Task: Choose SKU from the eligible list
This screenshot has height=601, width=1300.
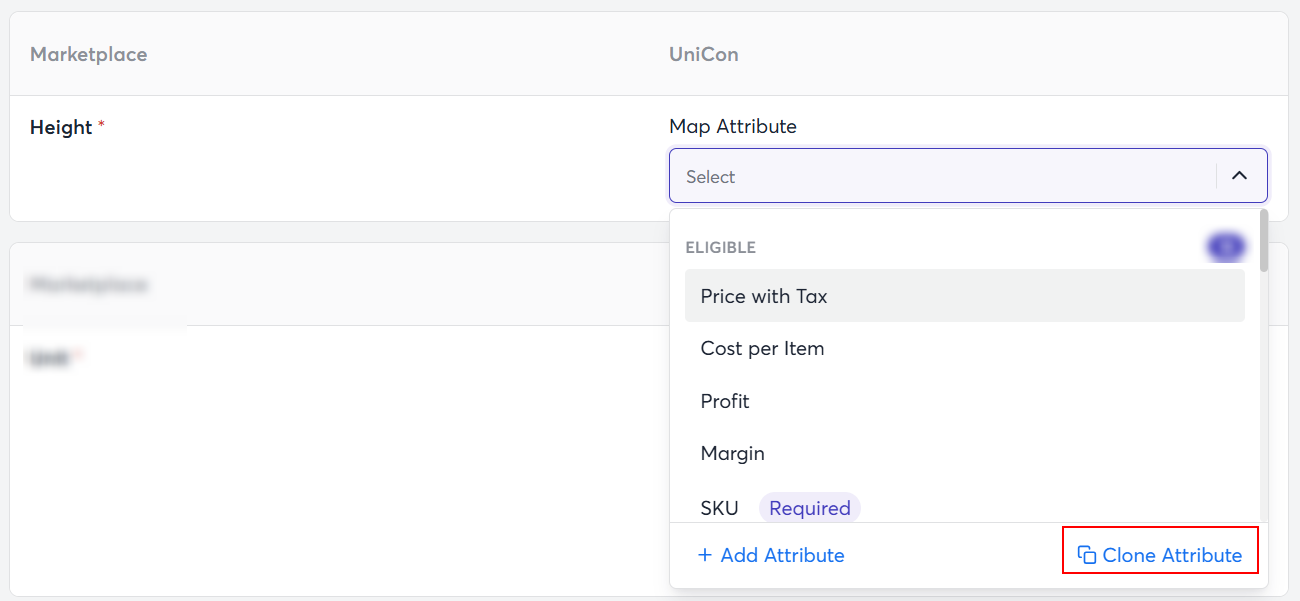Action: tap(719, 508)
